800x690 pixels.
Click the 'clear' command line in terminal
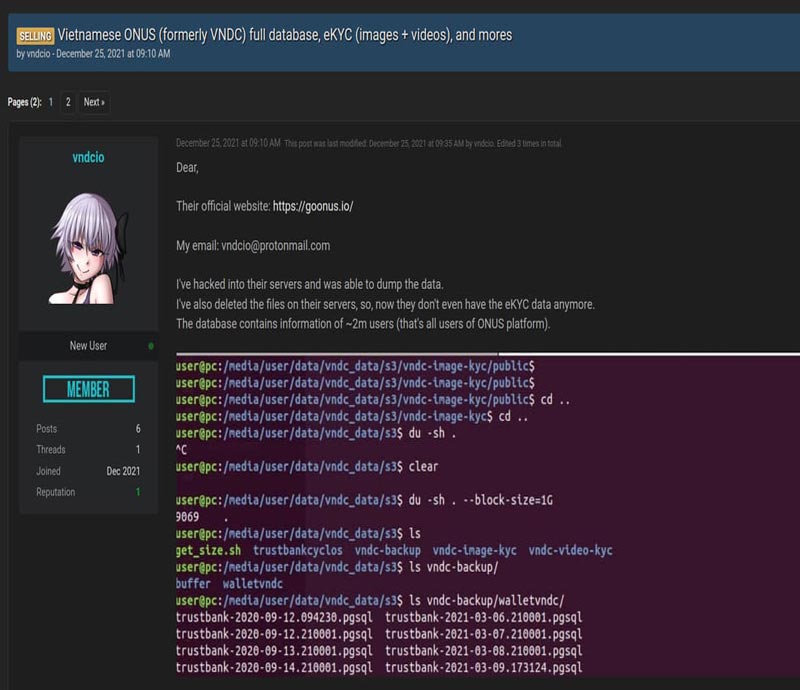[x=307, y=466]
